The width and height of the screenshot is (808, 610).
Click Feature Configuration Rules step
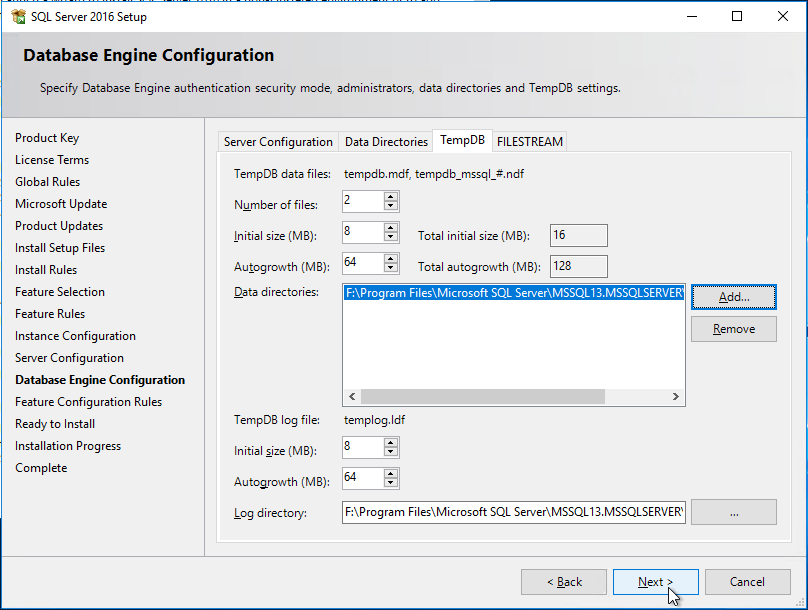click(x=89, y=402)
